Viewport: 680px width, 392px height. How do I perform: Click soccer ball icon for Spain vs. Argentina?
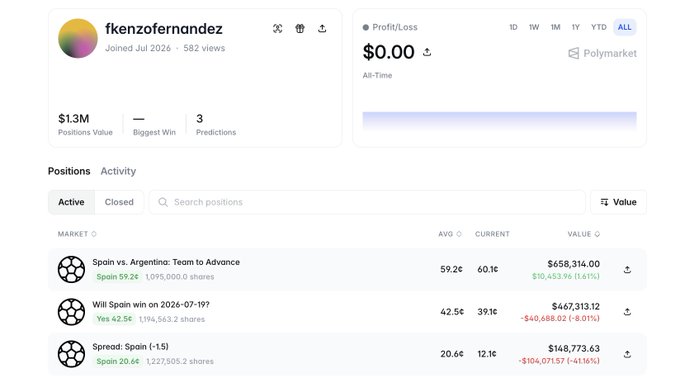[x=72, y=269]
